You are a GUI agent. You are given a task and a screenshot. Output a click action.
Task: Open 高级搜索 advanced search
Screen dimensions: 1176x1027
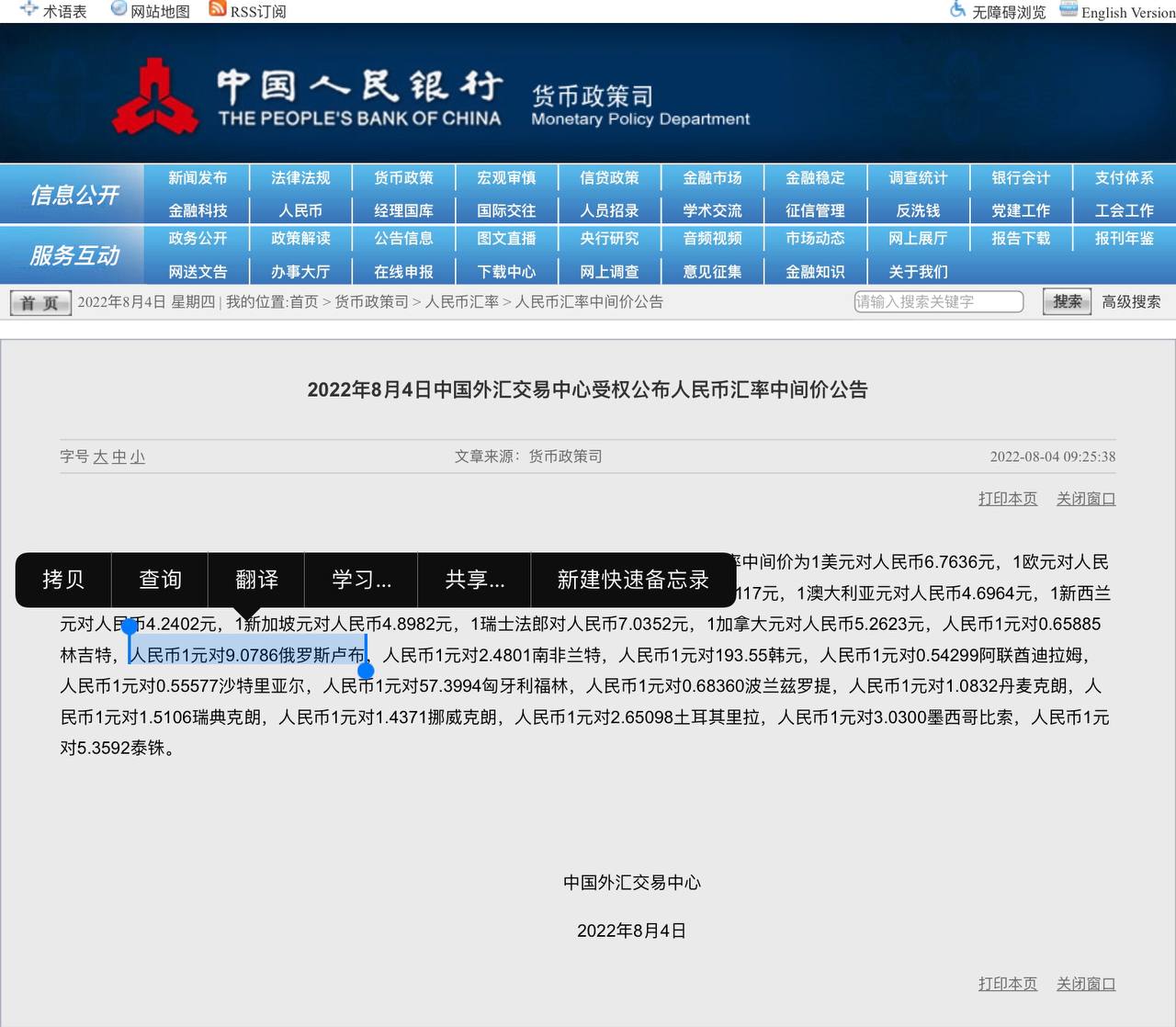(x=1131, y=301)
